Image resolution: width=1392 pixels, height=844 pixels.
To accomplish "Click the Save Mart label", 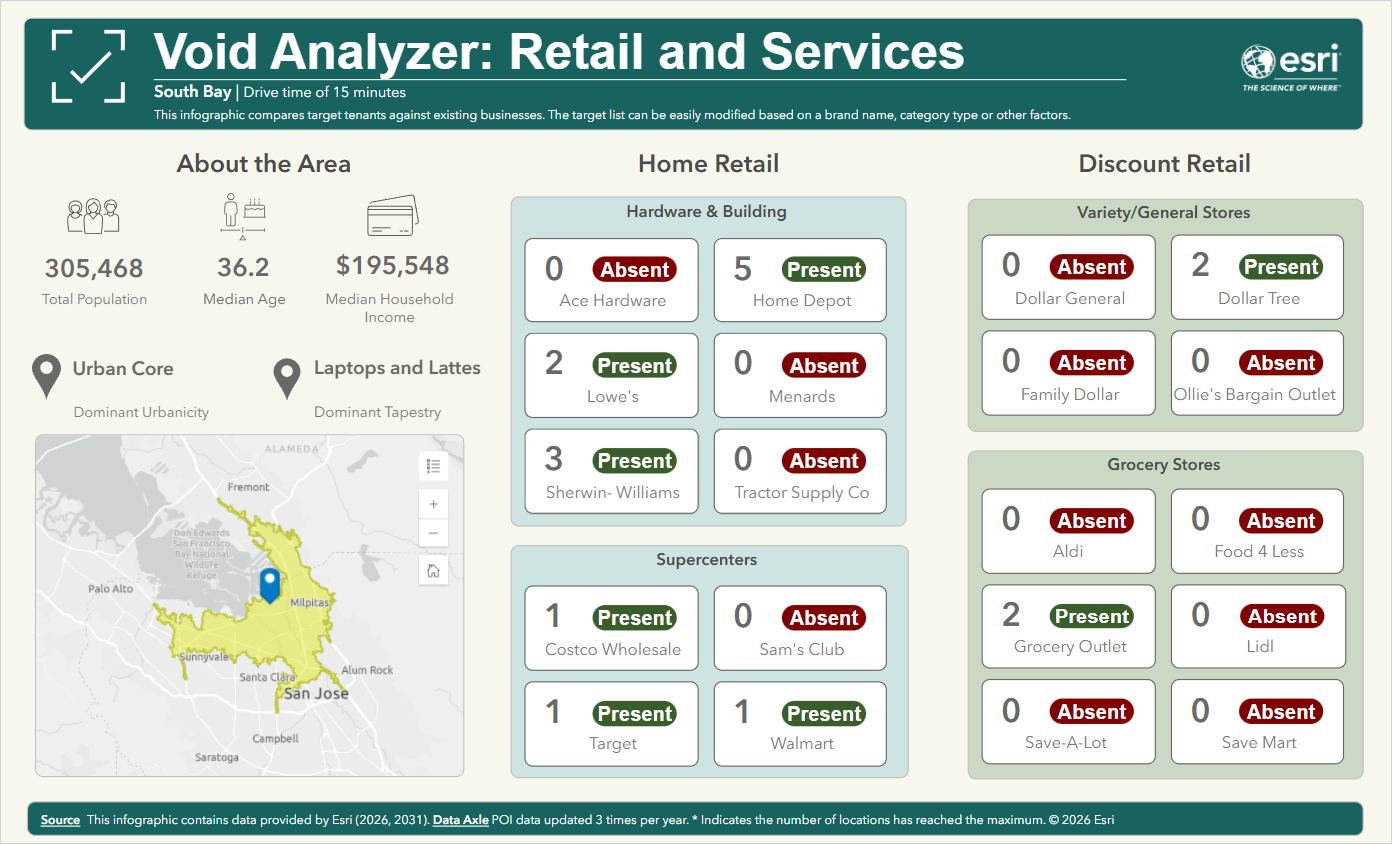I will tap(1259, 742).
